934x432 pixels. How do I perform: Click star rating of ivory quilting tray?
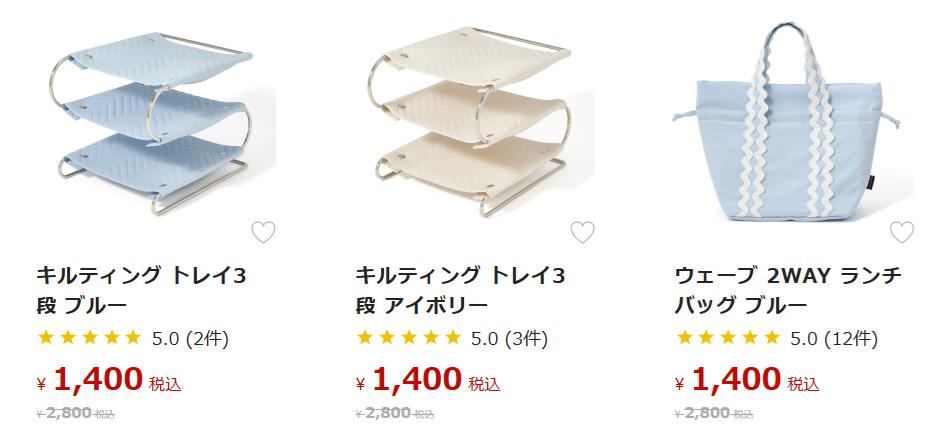(x=409, y=338)
